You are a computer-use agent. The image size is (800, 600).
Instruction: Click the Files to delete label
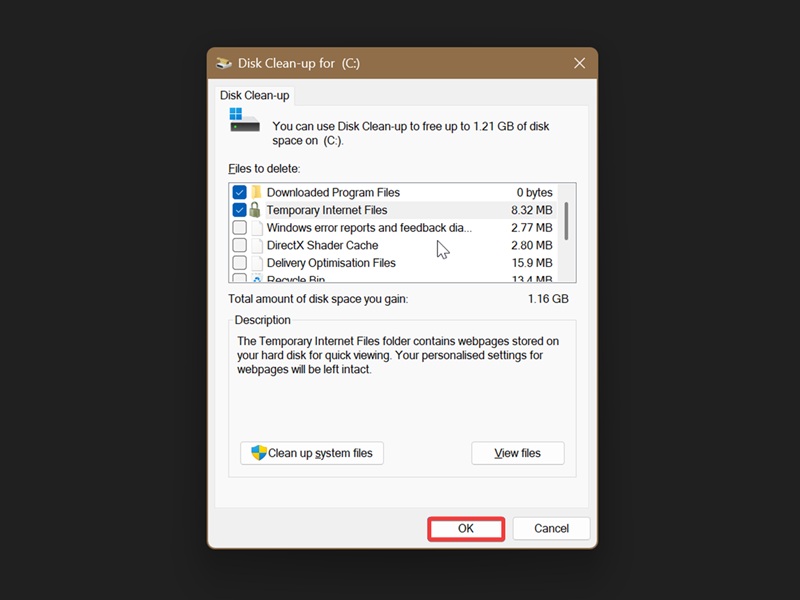tap(264, 169)
